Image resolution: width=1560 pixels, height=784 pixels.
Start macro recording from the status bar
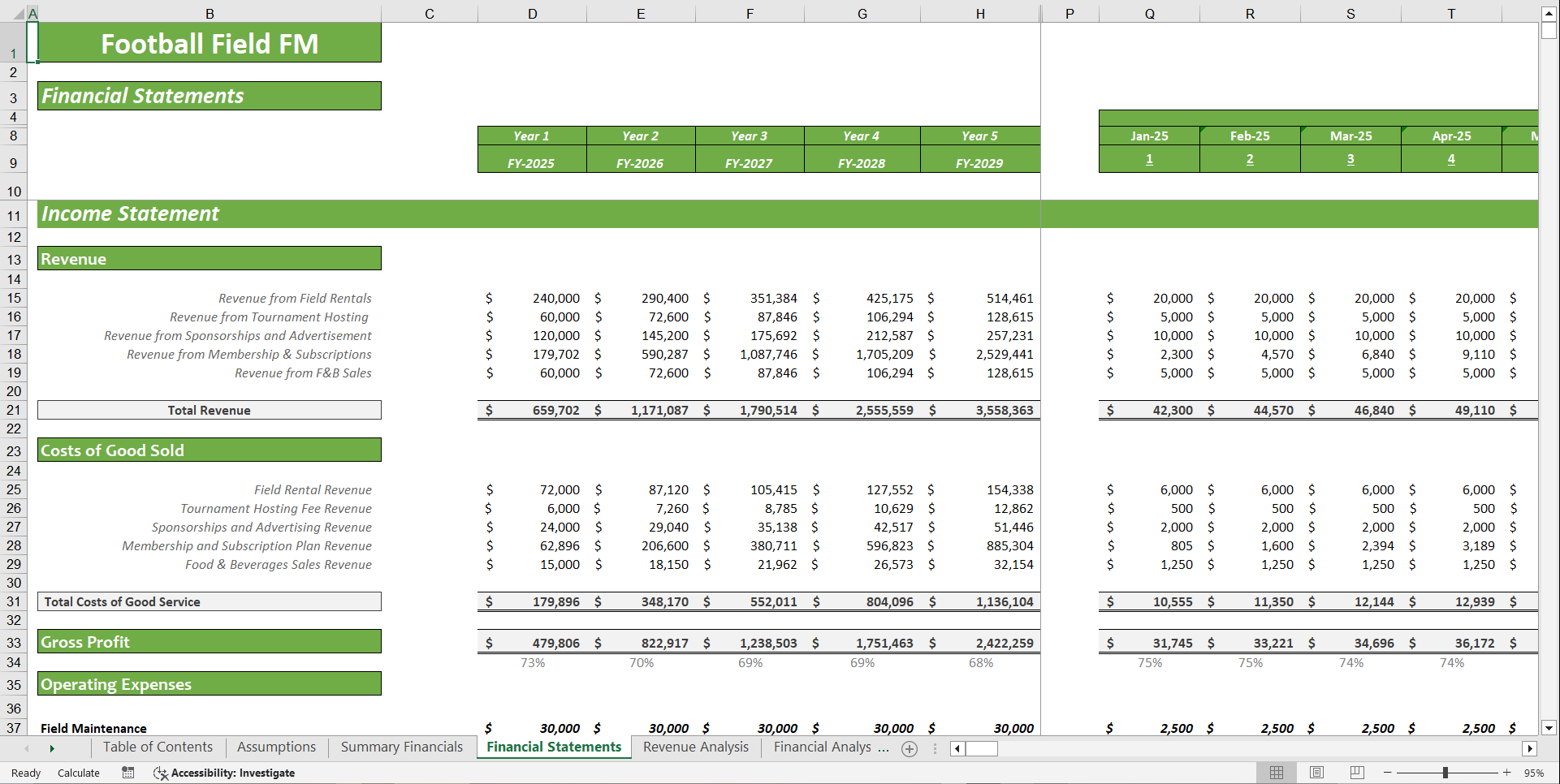[127, 773]
